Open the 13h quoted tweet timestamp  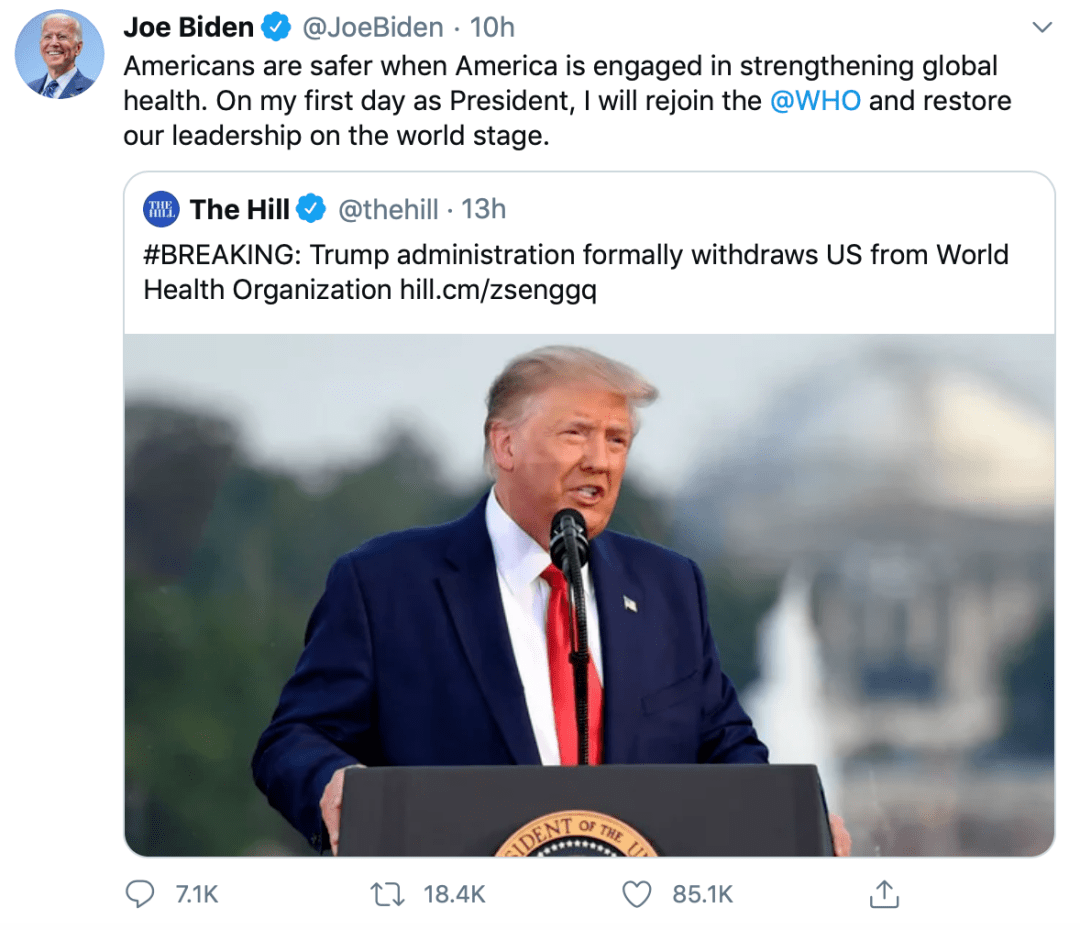484,209
